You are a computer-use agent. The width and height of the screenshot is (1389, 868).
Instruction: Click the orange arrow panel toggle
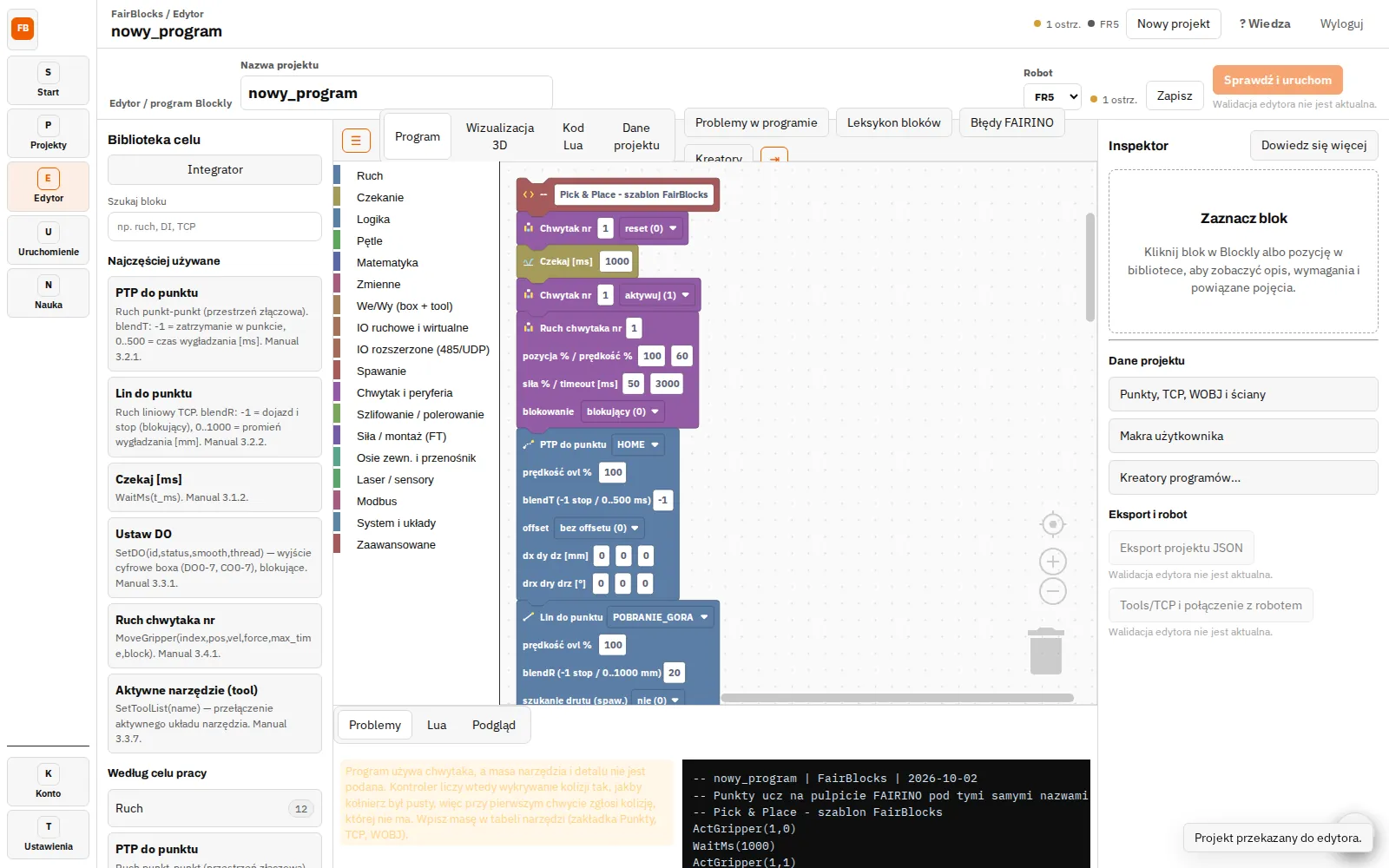(x=774, y=155)
